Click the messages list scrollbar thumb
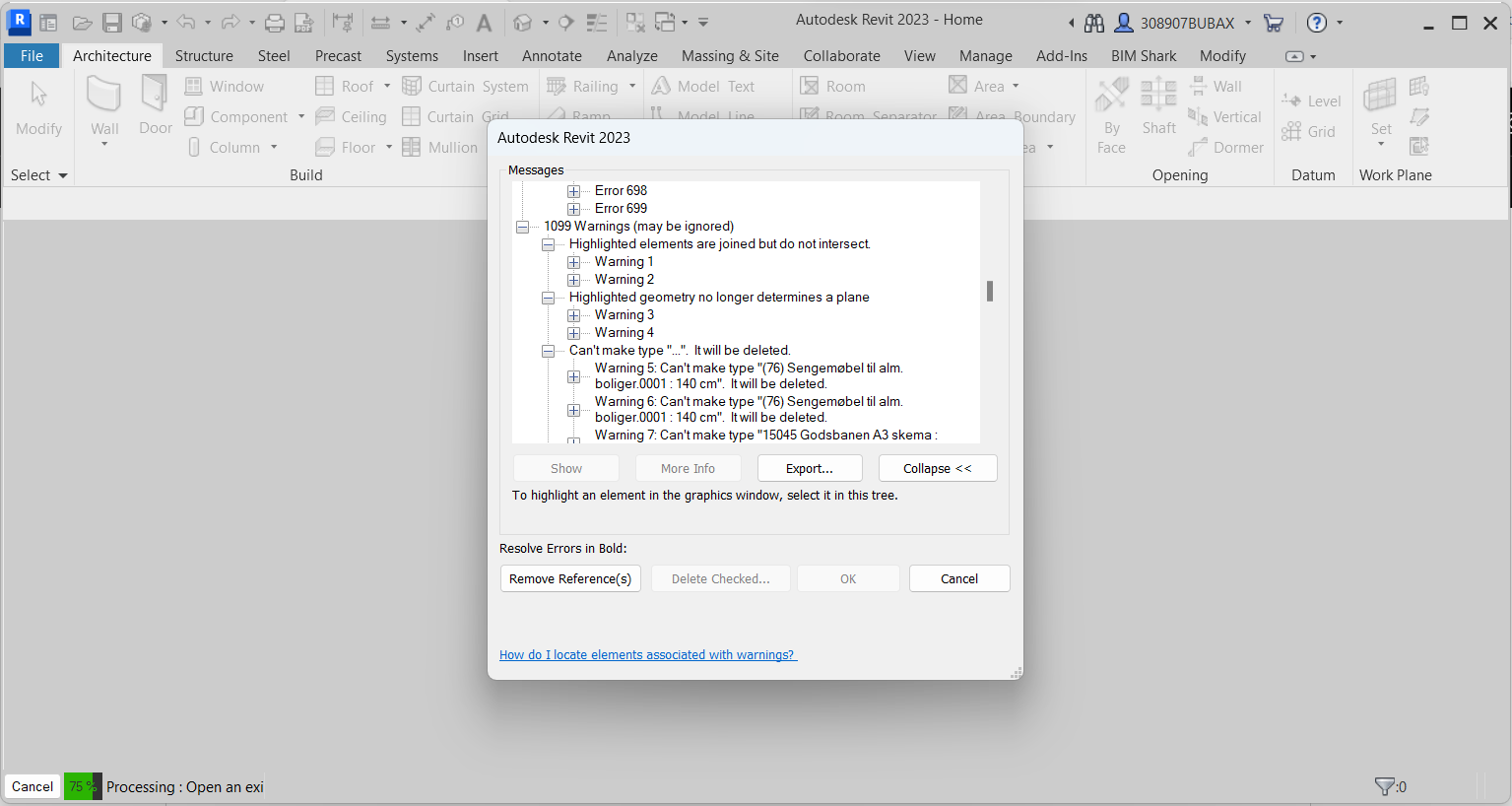This screenshot has height=806, width=1512. 990,291
